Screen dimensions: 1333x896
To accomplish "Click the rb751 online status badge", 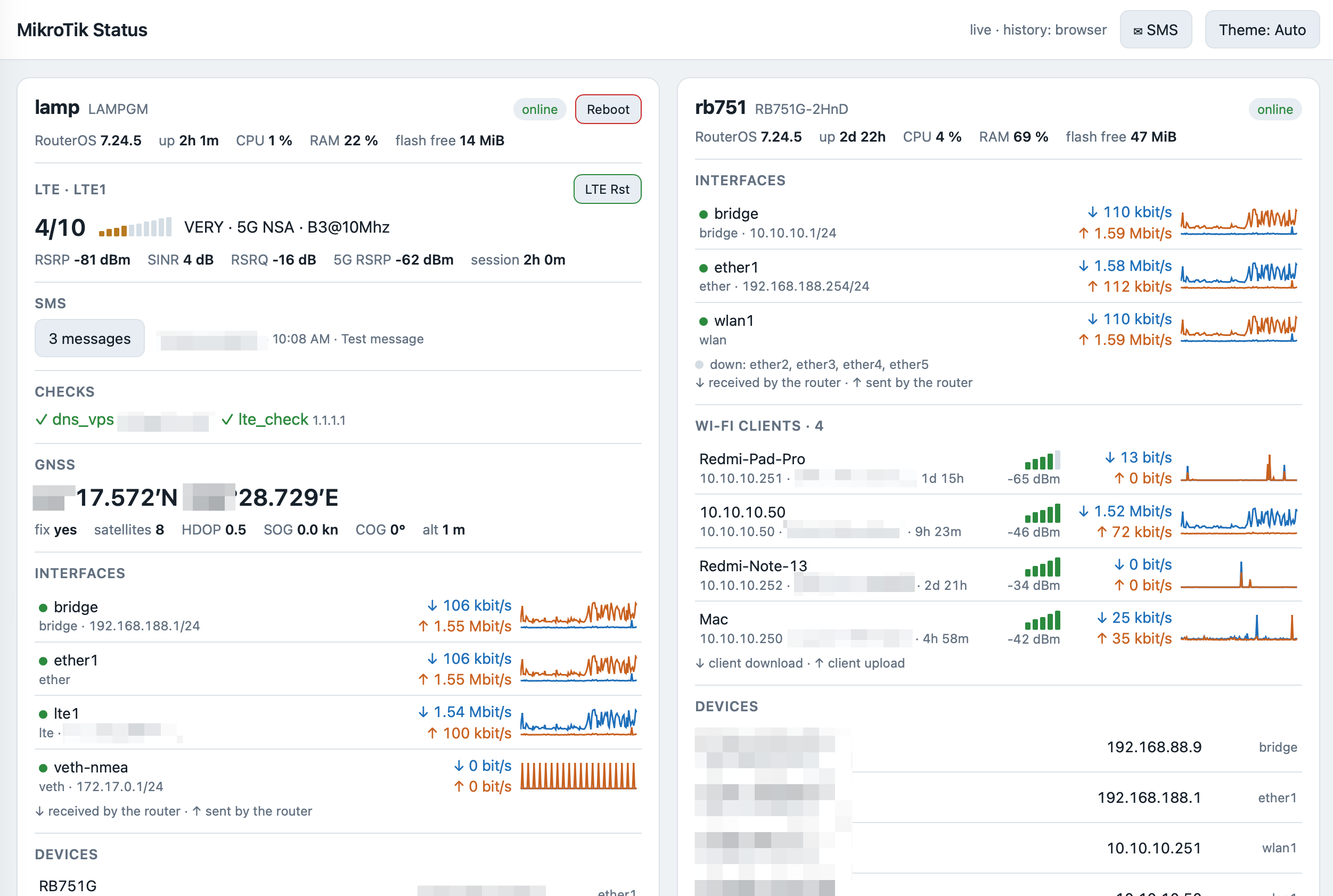I will click(1275, 109).
